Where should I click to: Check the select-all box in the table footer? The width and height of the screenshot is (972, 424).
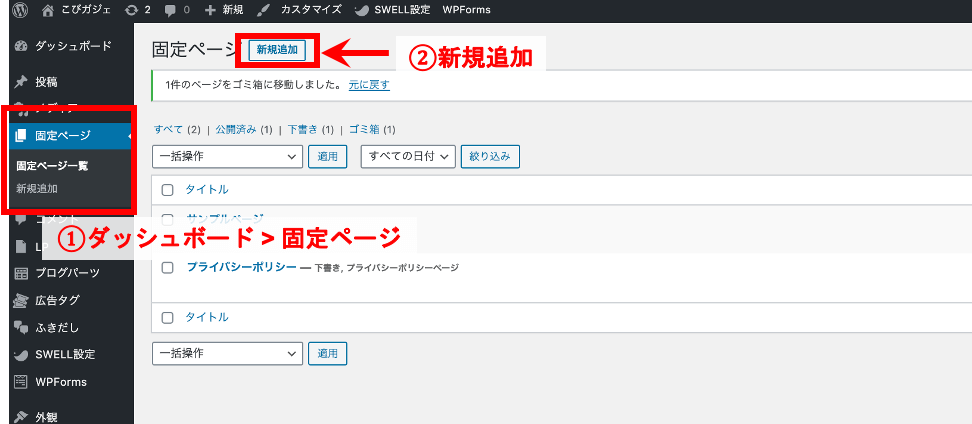pyautogui.click(x=167, y=317)
